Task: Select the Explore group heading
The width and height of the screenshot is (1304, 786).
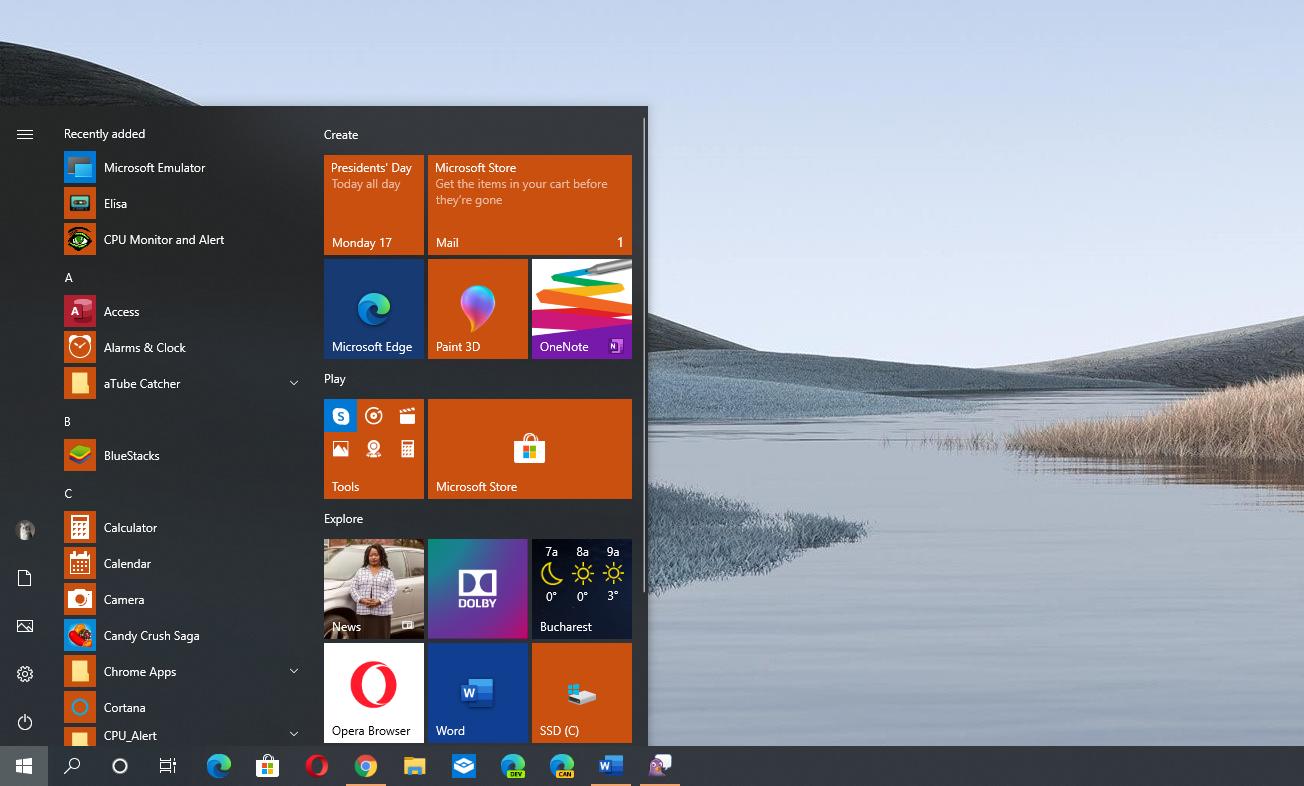Action: [343, 519]
